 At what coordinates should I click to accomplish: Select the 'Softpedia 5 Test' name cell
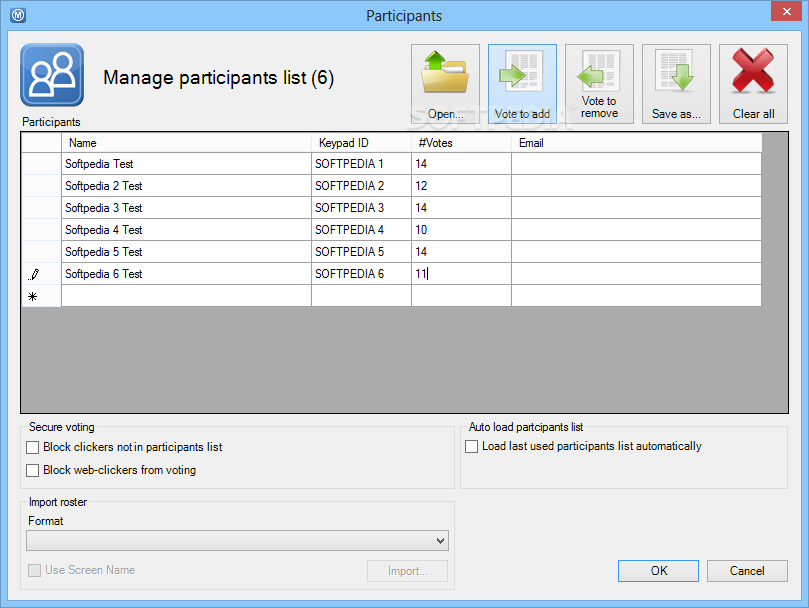click(x=186, y=252)
